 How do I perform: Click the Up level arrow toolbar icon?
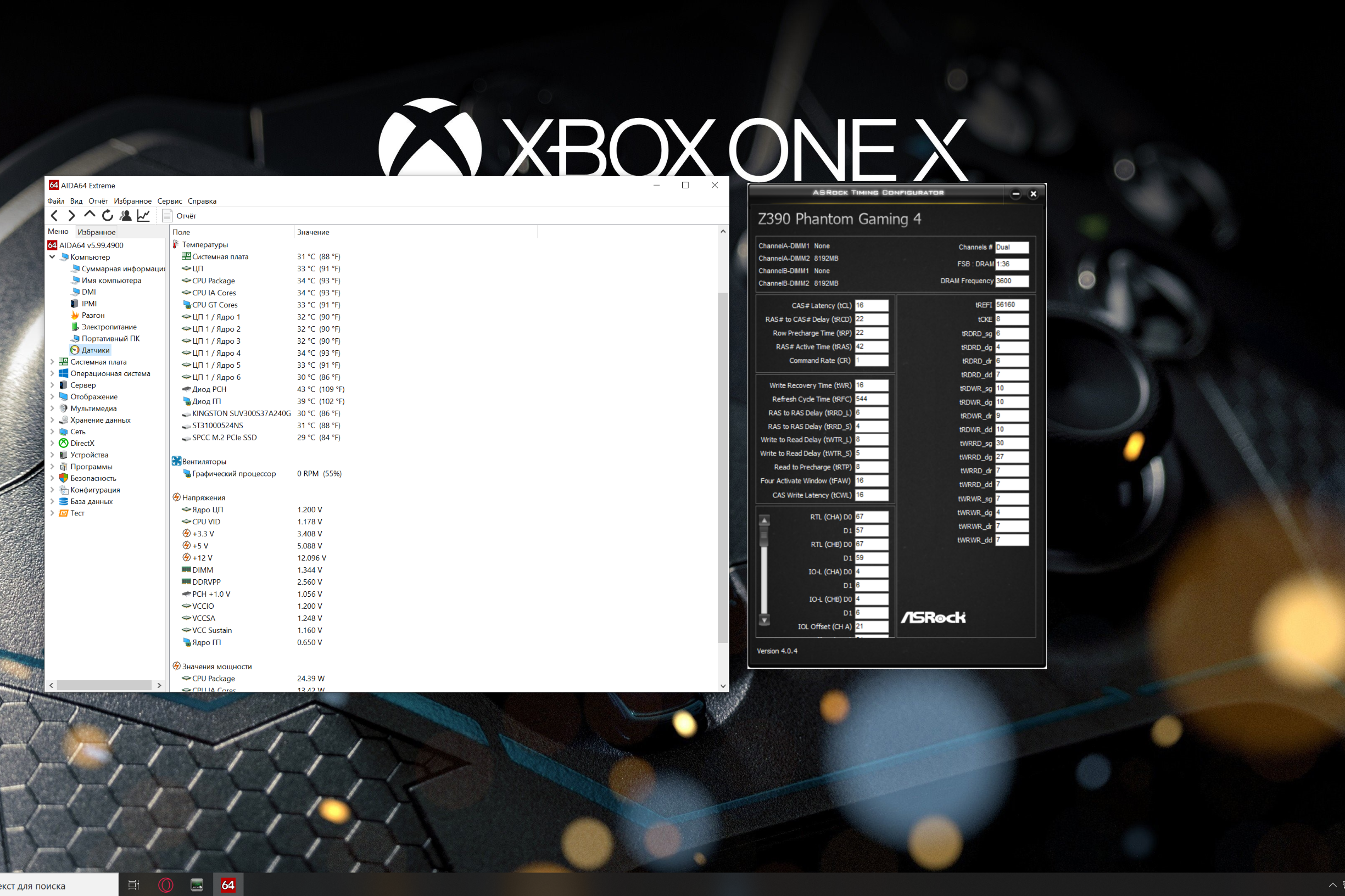click(90, 215)
